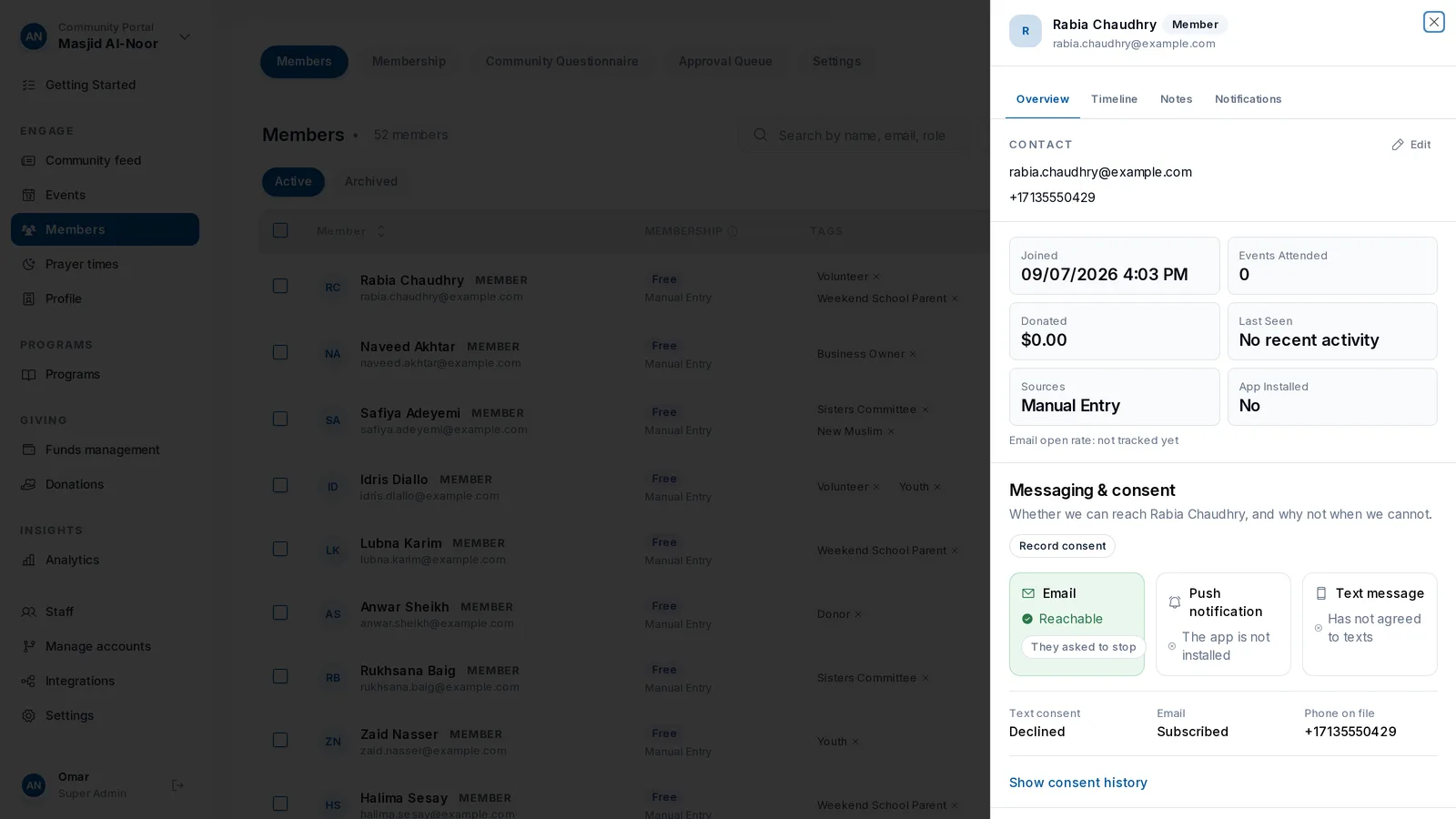Click the Text message consent card

(x=1370, y=624)
